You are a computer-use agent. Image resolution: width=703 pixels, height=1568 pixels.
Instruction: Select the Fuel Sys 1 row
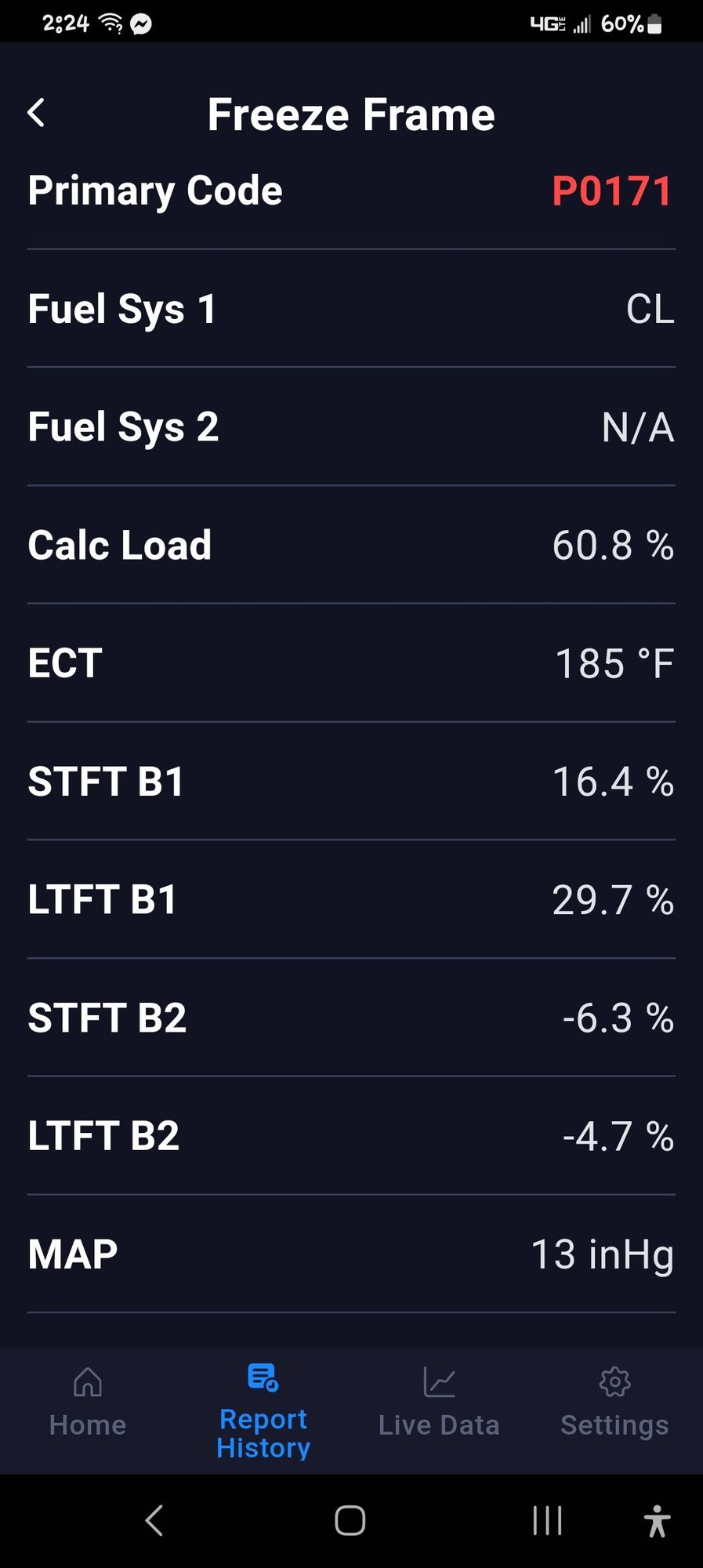click(351, 309)
